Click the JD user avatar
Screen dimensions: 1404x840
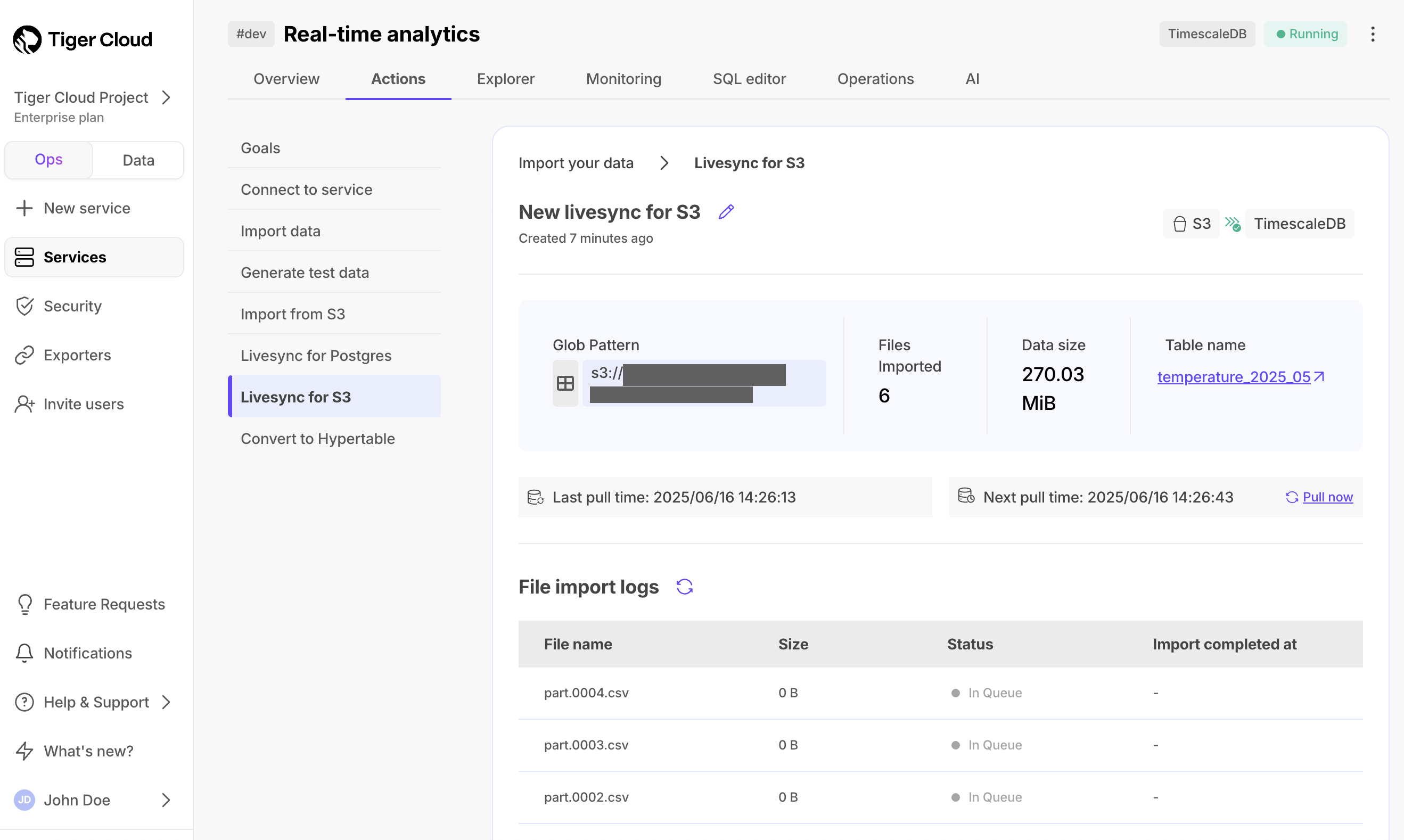pyautogui.click(x=24, y=800)
